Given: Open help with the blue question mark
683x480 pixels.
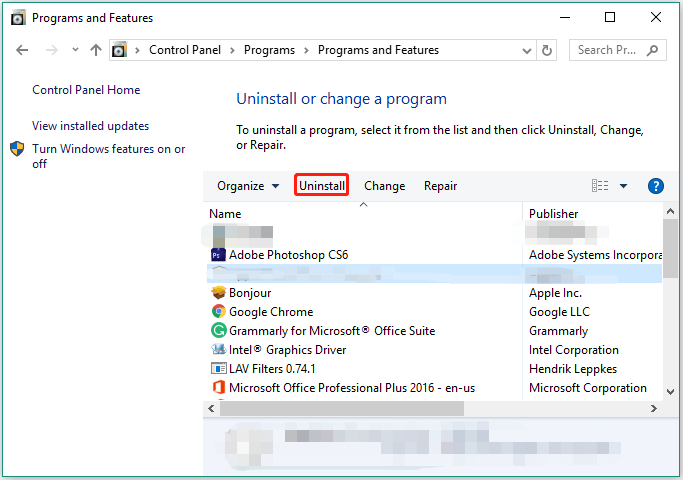Looking at the screenshot, I should click(655, 186).
